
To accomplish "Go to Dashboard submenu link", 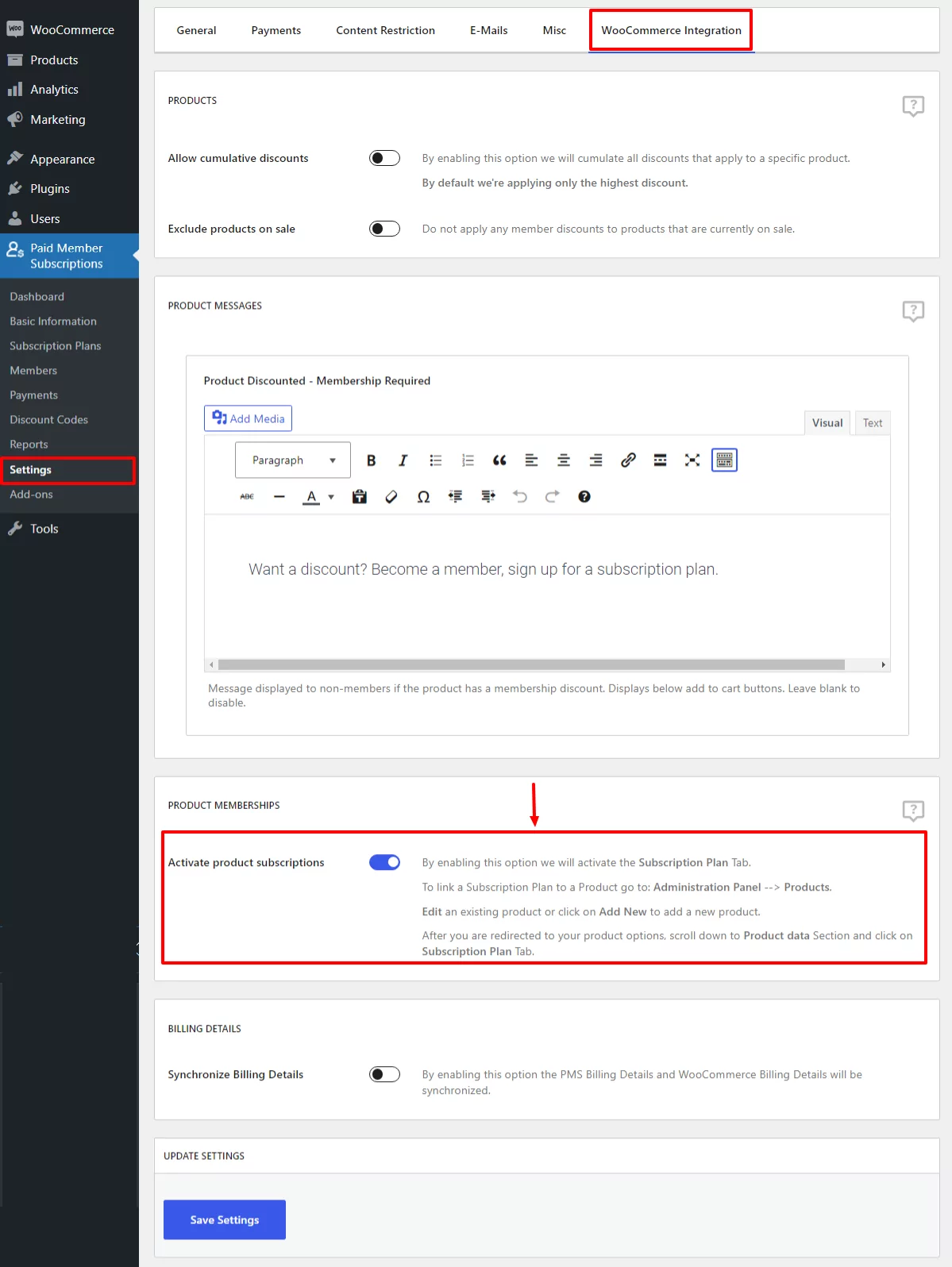I will point(37,296).
